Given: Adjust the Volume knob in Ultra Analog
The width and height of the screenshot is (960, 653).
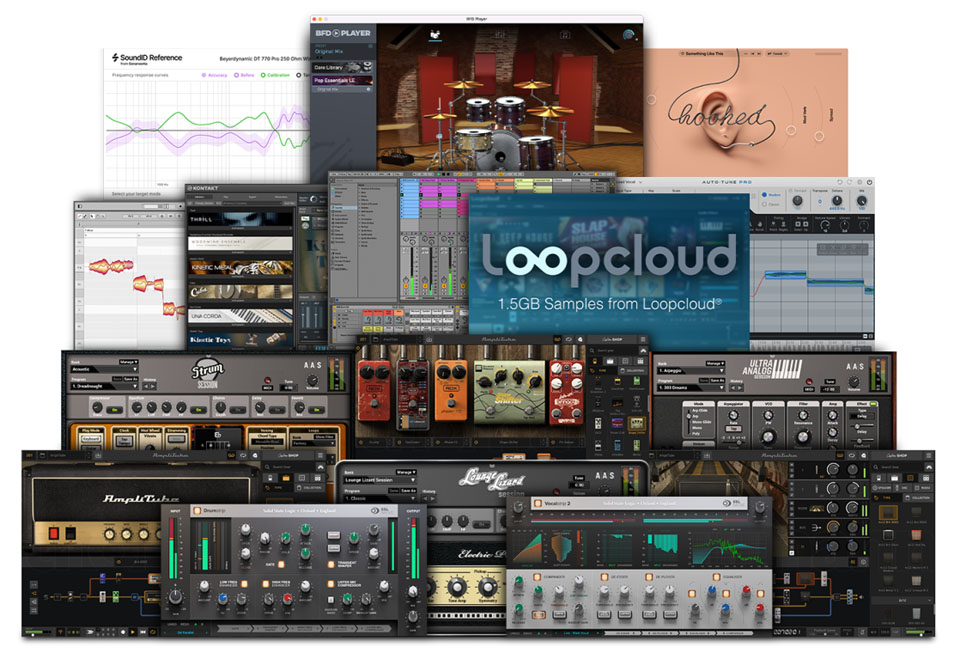Looking at the screenshot, I should (854, 382).
